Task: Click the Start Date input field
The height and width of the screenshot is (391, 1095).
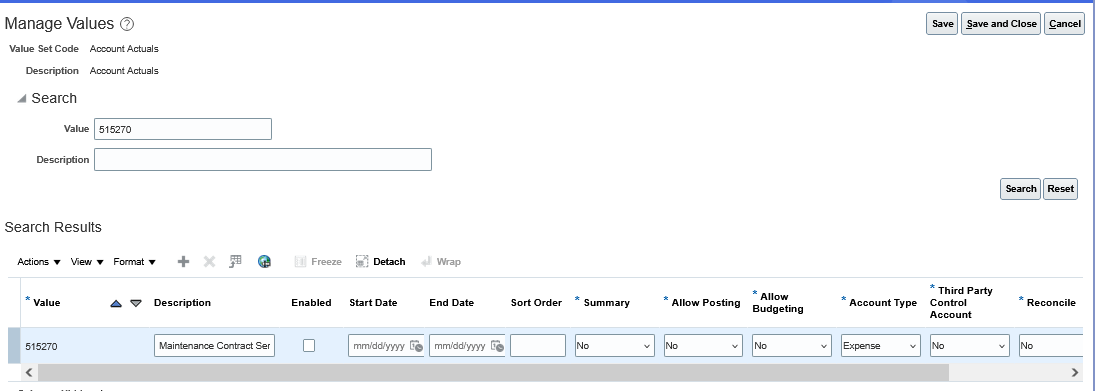Action: pos(379,346)
